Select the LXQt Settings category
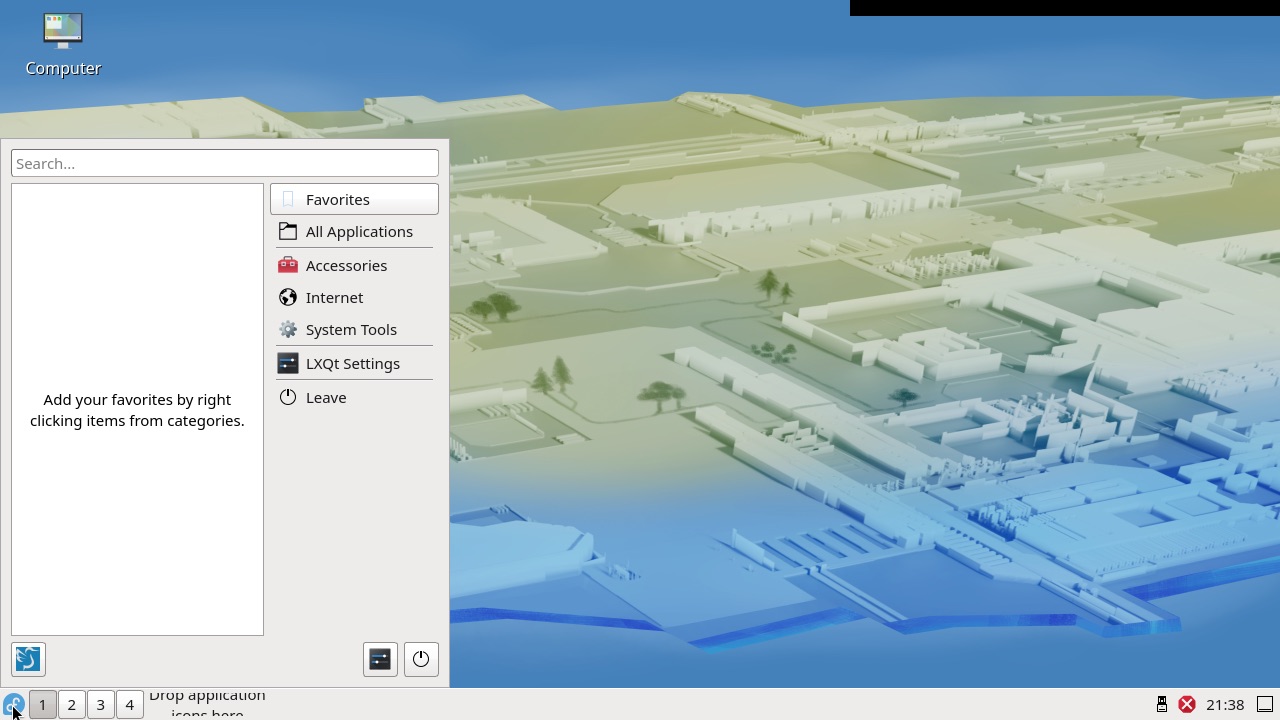This screenshot has height=720, width=1280. [354, 363]
